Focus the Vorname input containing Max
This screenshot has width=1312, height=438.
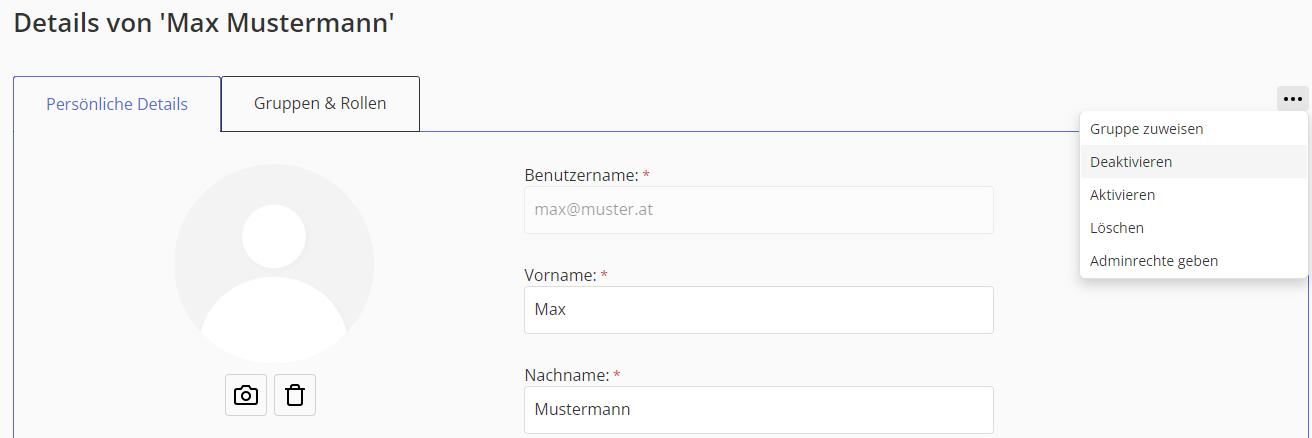click(x=758, y=310)
